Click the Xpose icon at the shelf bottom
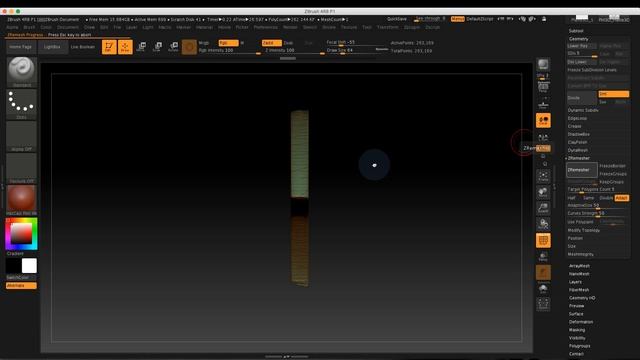Image resolution: width=640 pixels, height=360 pixels. coord(543,304)
